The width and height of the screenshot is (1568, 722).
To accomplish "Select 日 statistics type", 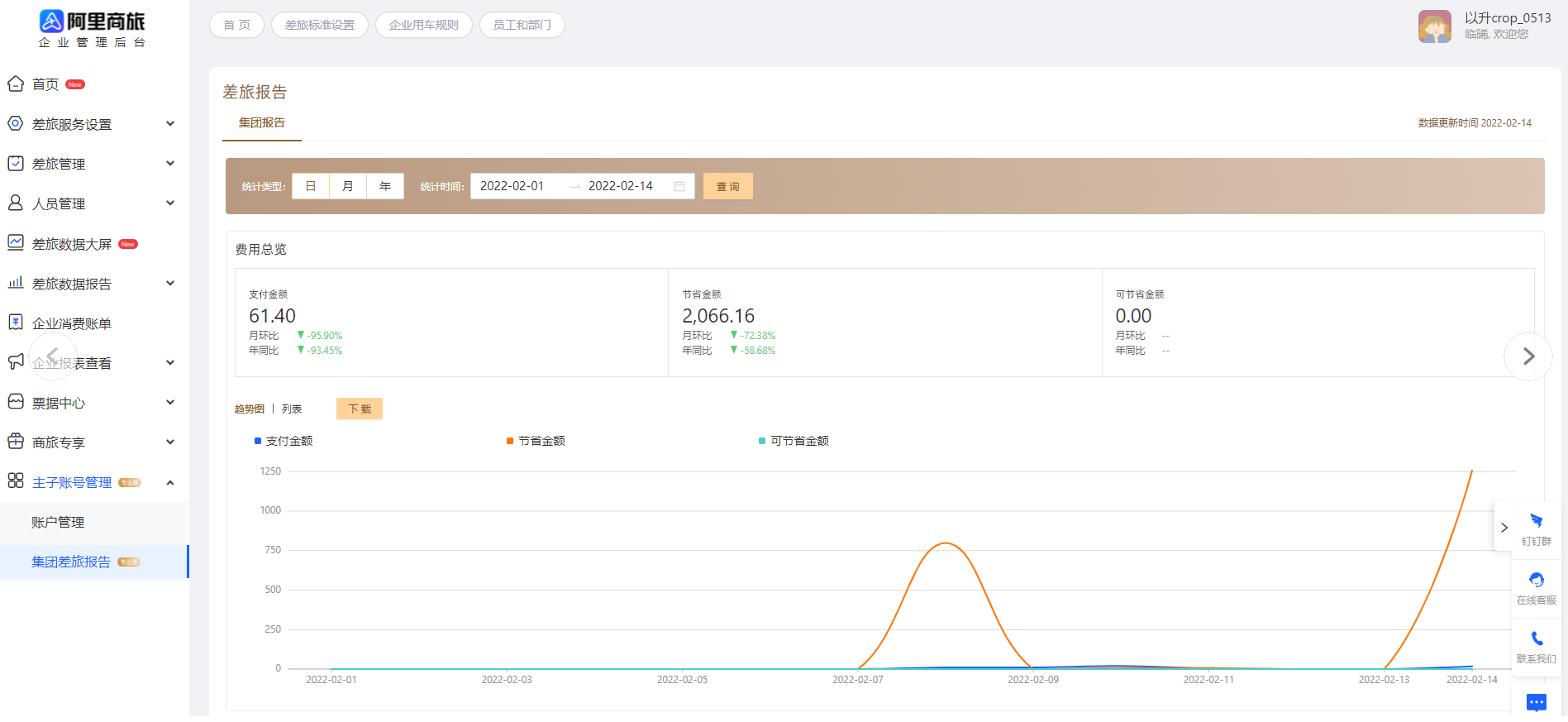I will [x=311, y=186].
